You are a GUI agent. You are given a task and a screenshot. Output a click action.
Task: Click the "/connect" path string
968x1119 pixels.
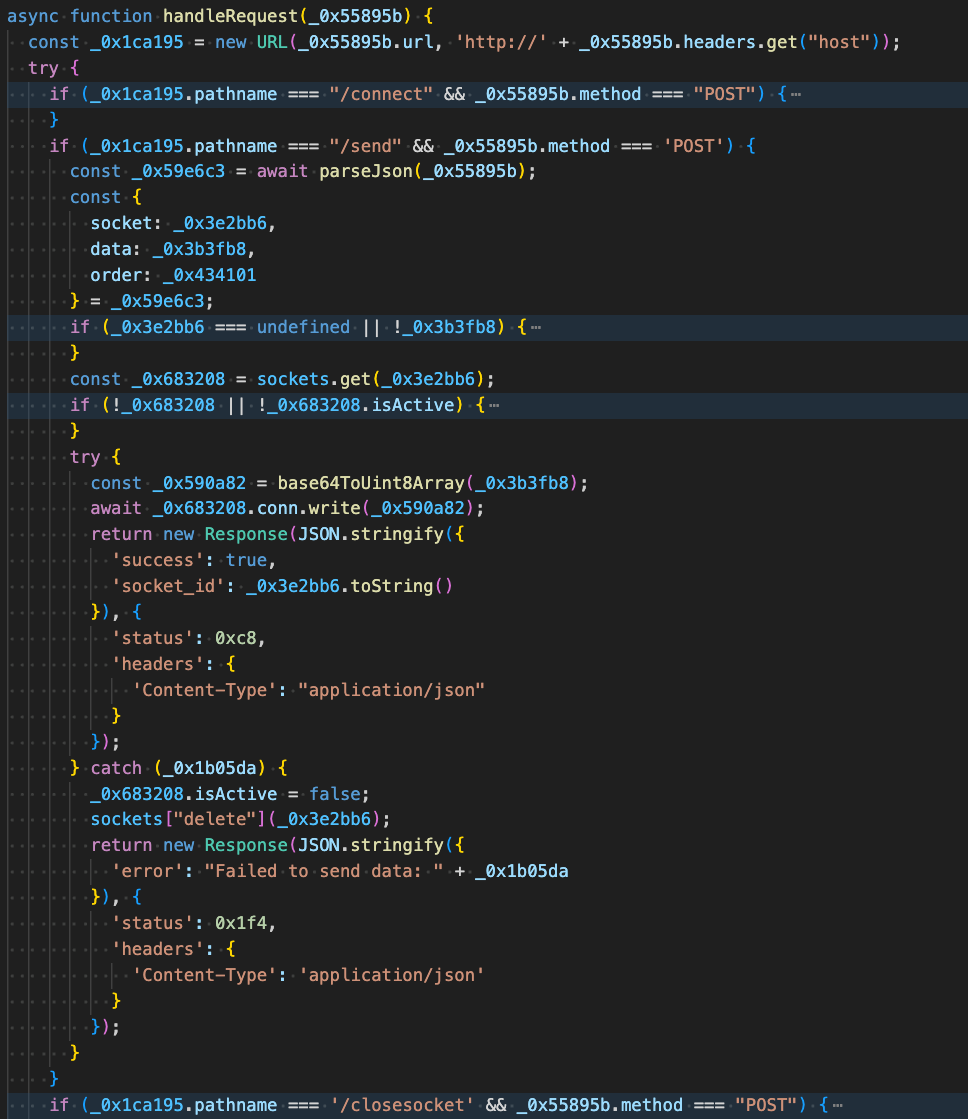coord(381,94)
